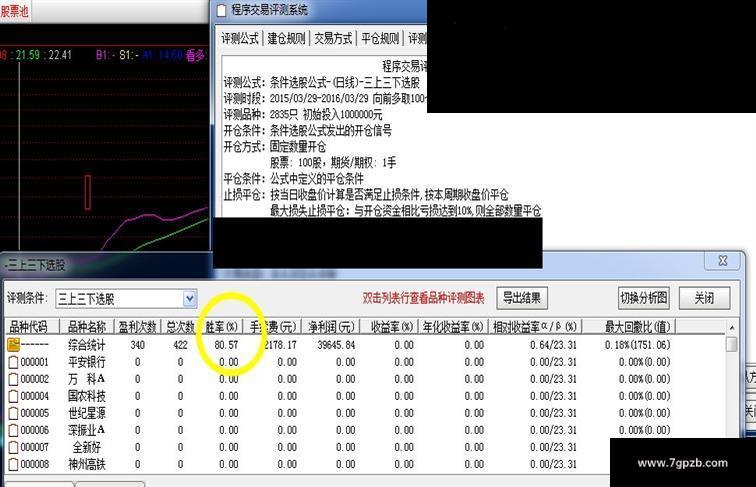756x487 pixels.
Task: Click the document icon for 000005
Action: coord(14,413)
